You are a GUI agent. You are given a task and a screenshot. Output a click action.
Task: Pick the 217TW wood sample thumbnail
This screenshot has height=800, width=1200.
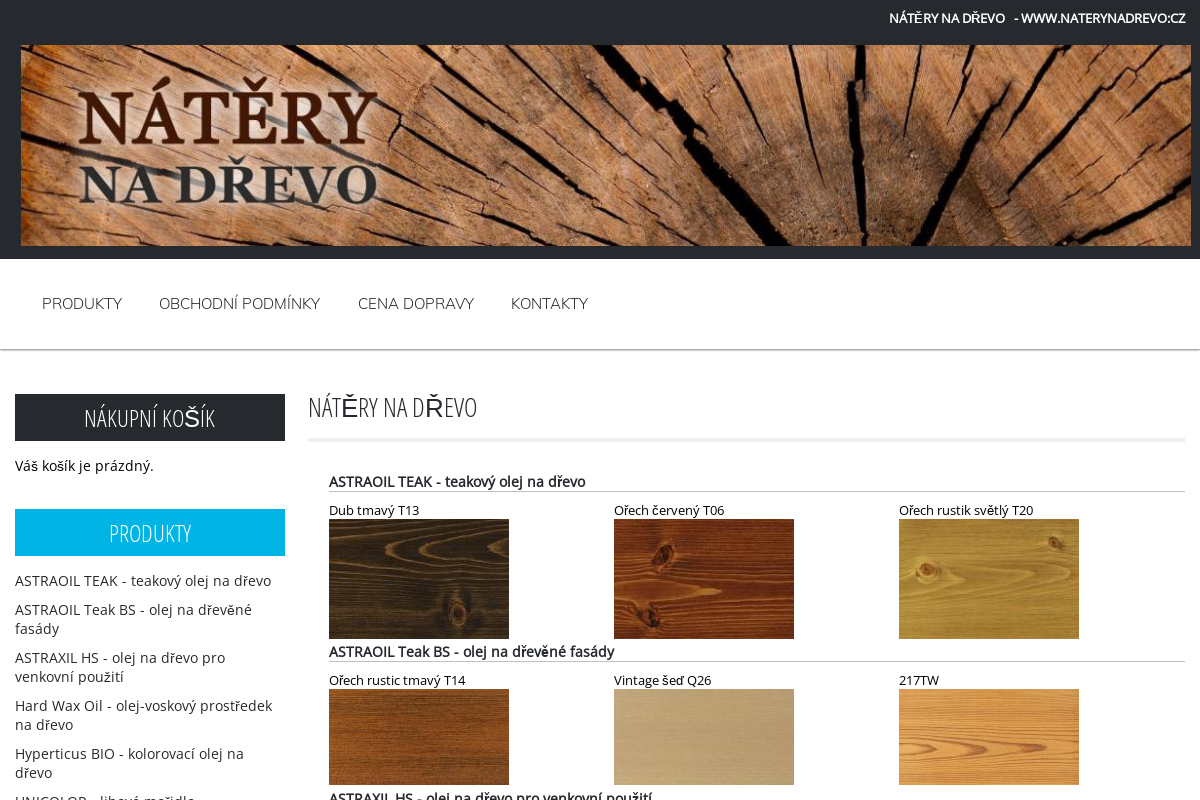click(989, 736)
